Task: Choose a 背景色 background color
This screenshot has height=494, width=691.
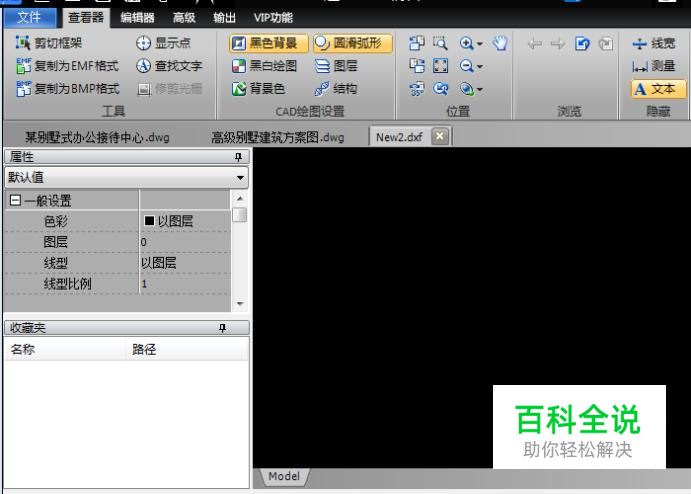Action: (258, 89)
